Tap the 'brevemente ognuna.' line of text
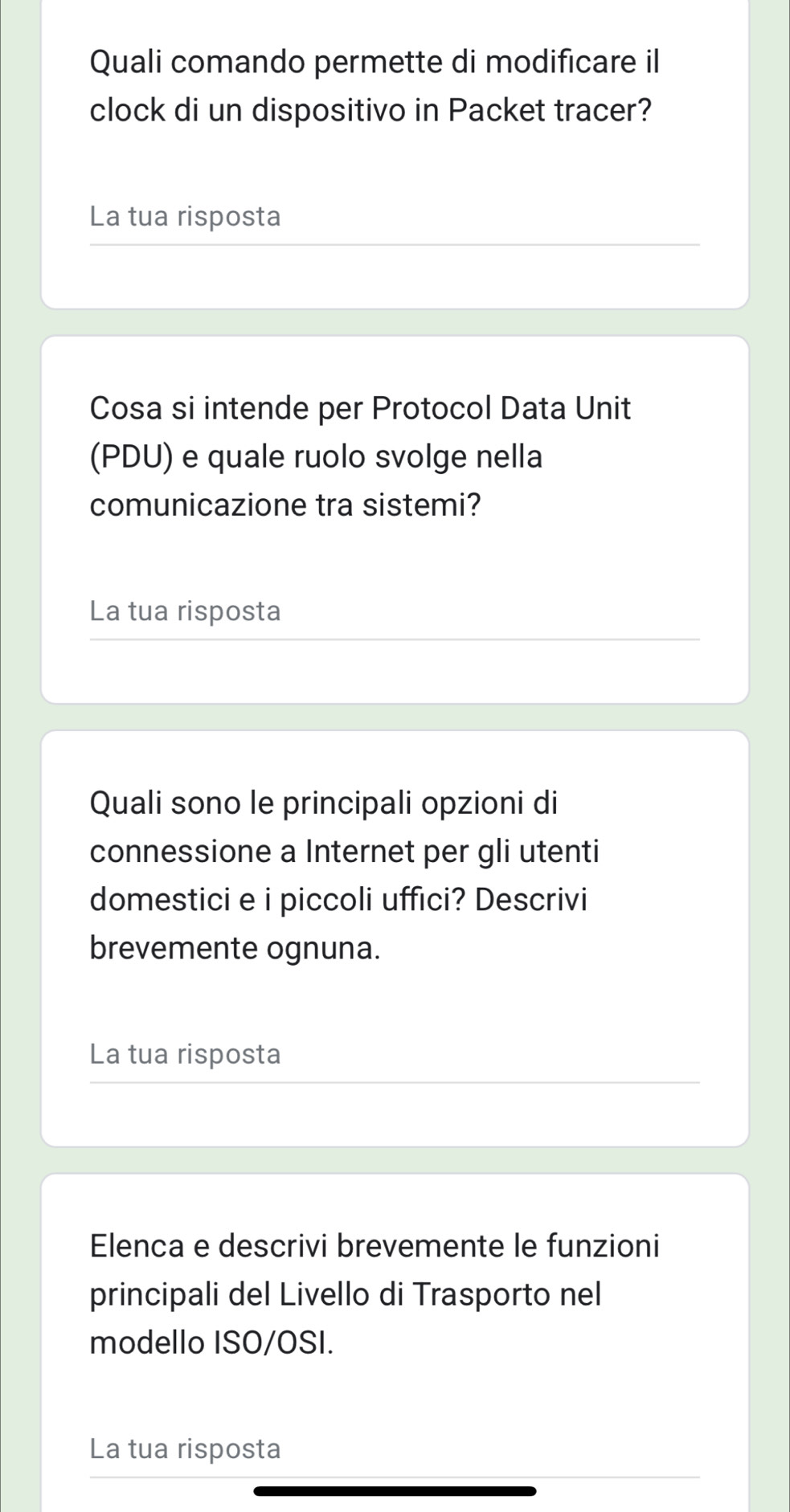This screenshot has width=790, height=1512. point(235,948)
